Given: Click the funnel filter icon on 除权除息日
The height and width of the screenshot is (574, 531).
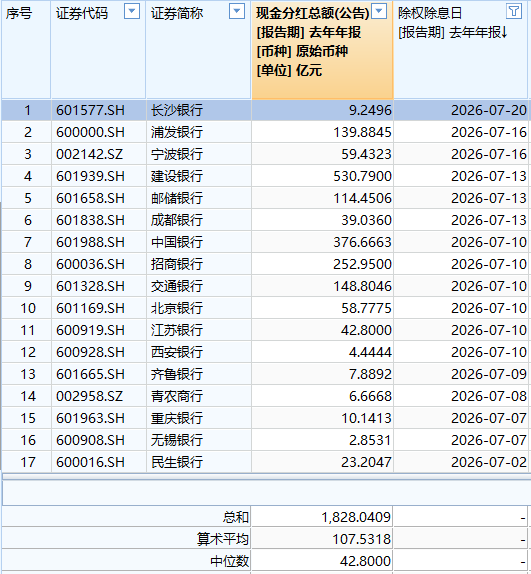Looking at the screenshot, I should (514, 12).
